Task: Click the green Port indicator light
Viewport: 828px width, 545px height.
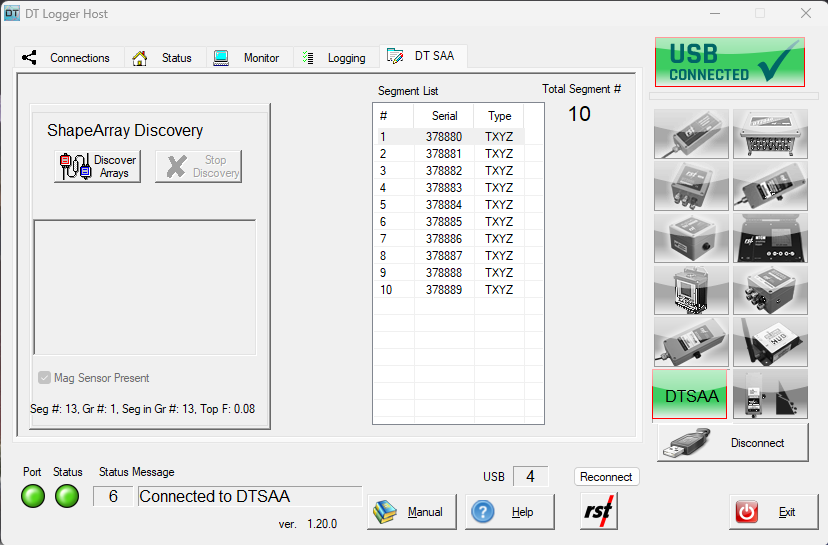Action: [33, 496]
